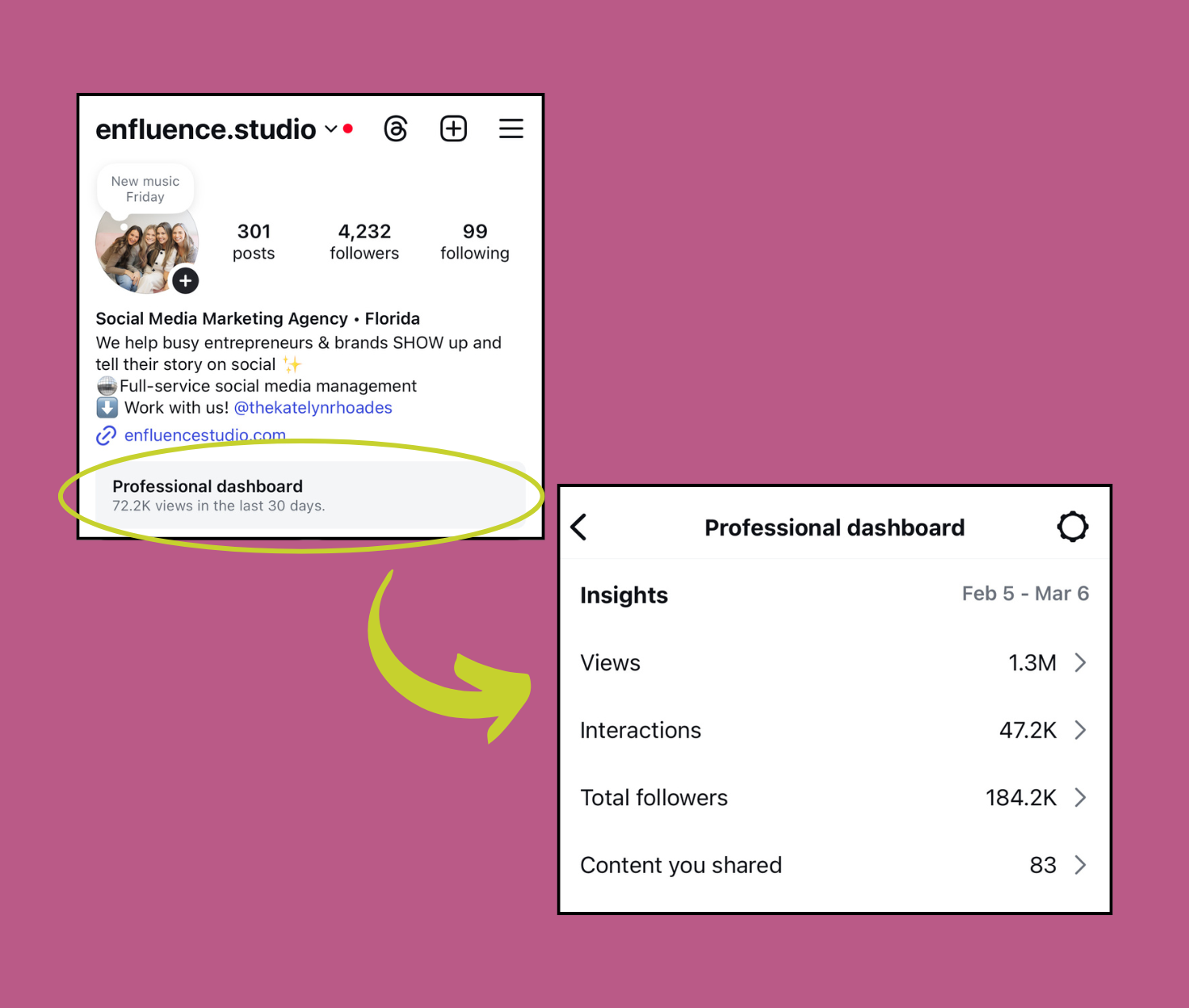The image size is (1189, 1008).
Task: Tap the red notification dot by username
Action: tap(348, 128)
